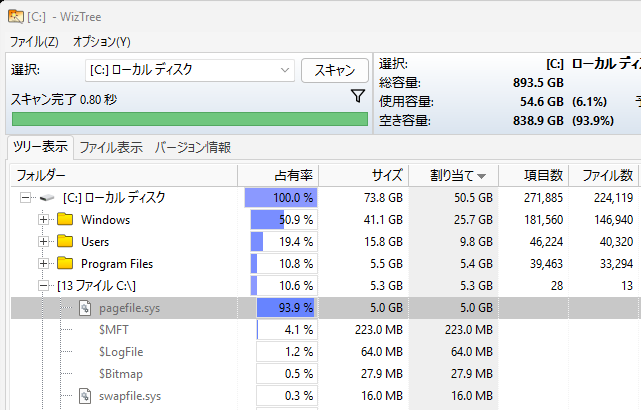This screenshot has height=410, width=641.
Task: Click the green scan progress bar
Action: (189, 119)
